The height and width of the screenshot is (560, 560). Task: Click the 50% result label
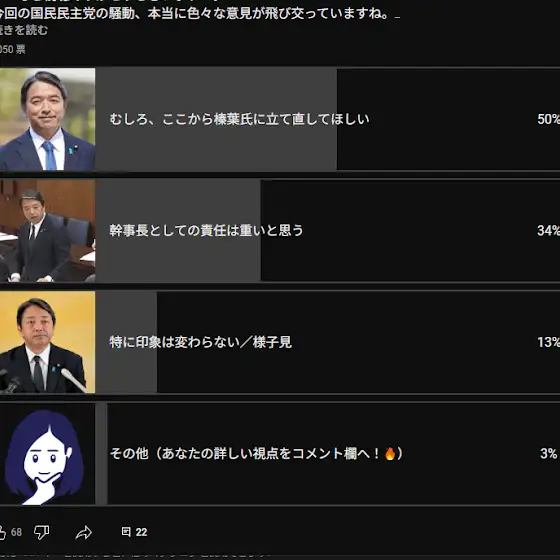pyautogui.click(x=549, y=119)
